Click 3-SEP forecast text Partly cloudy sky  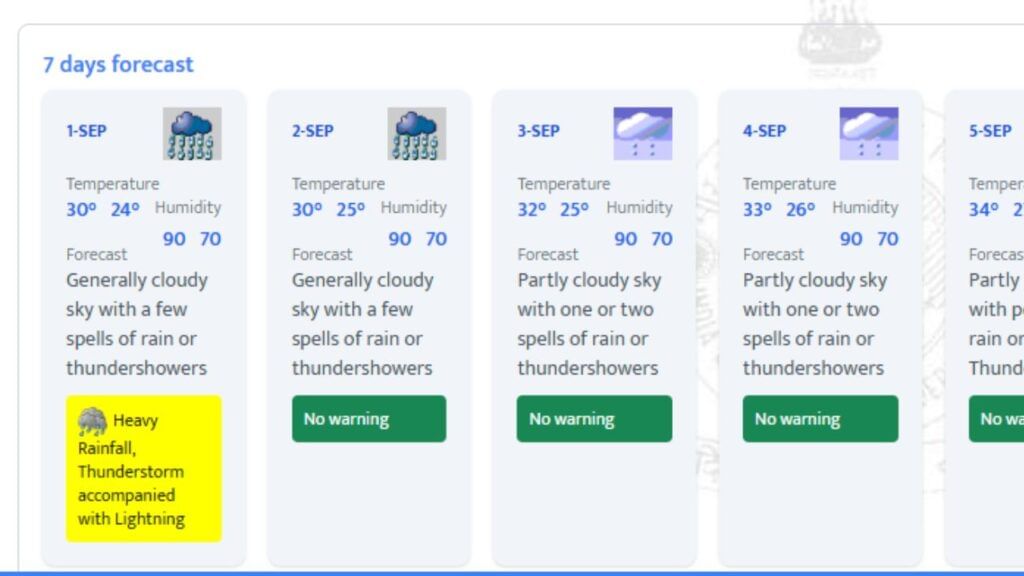tap(589, 280)
